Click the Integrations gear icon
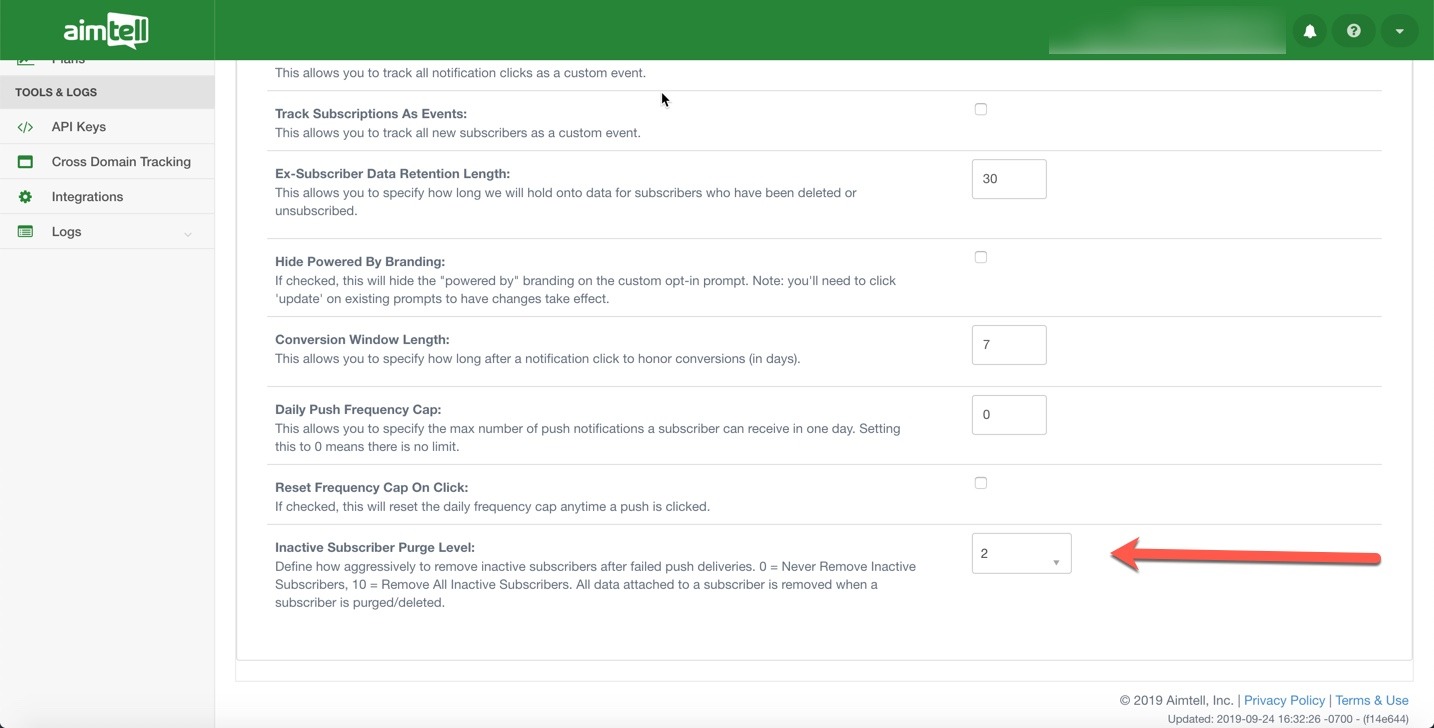 [26, 197]
